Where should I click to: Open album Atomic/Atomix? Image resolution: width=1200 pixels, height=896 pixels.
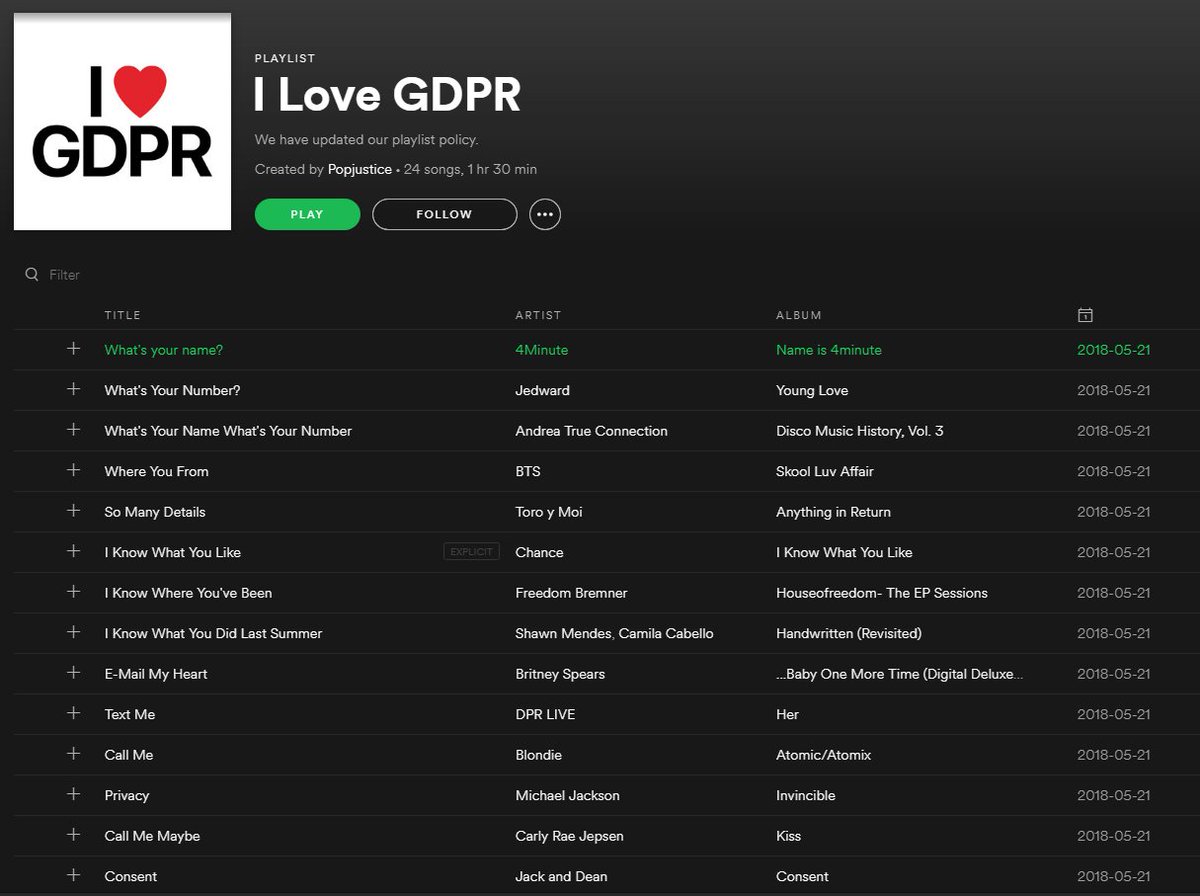[824, 755]
